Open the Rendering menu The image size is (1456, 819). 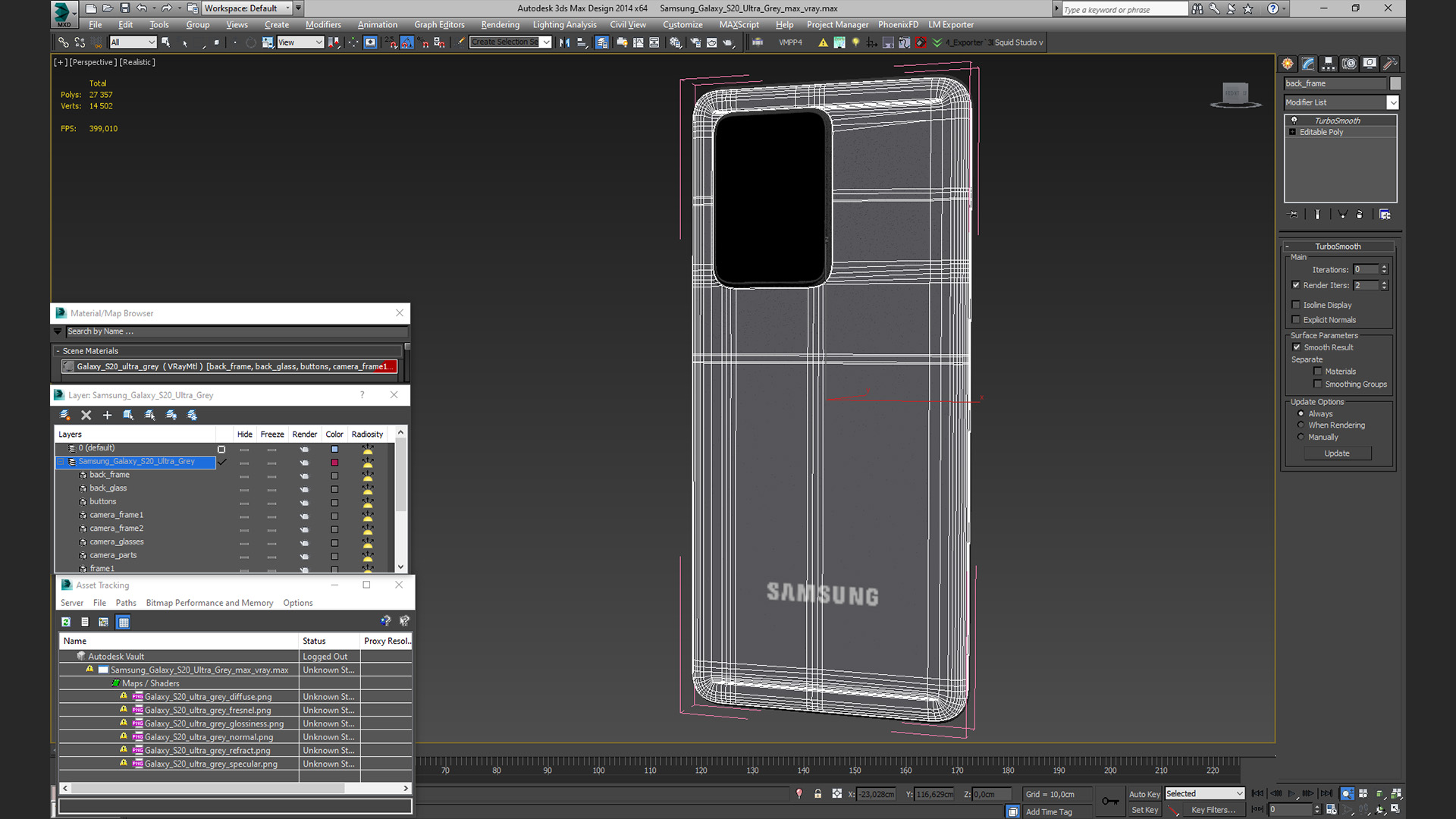point(500,25)
